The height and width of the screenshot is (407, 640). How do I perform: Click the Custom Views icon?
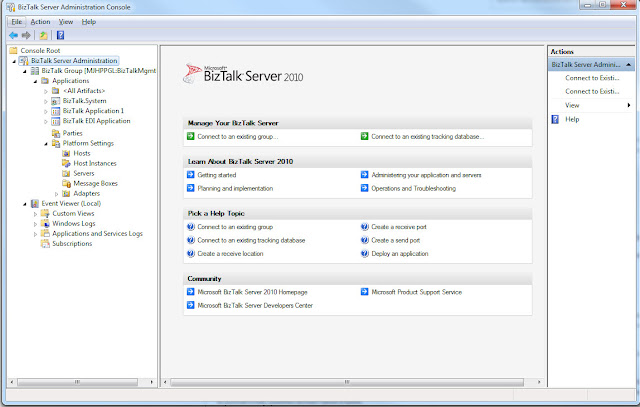(x=45, y=214)
